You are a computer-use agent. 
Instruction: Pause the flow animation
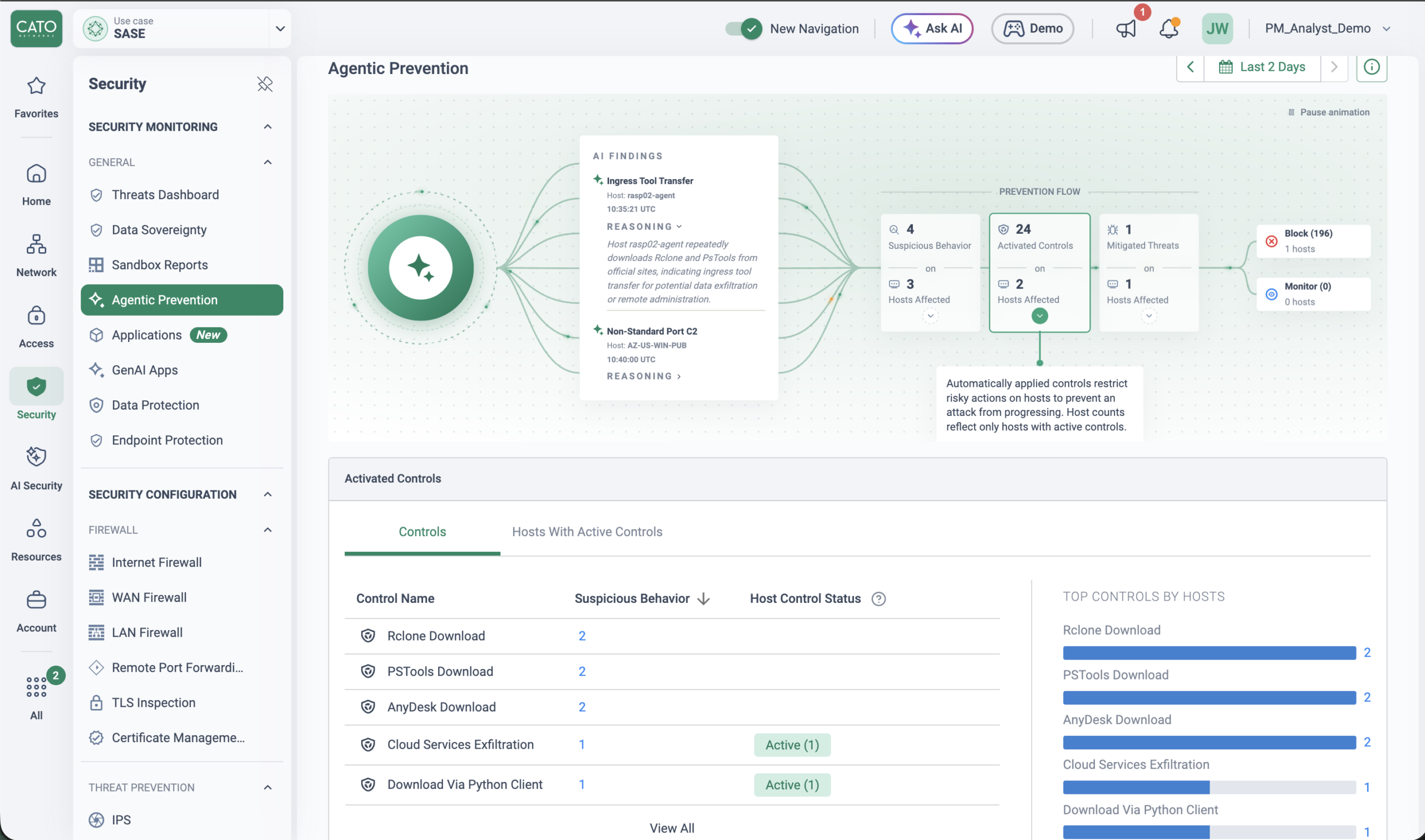point(1328,112)
